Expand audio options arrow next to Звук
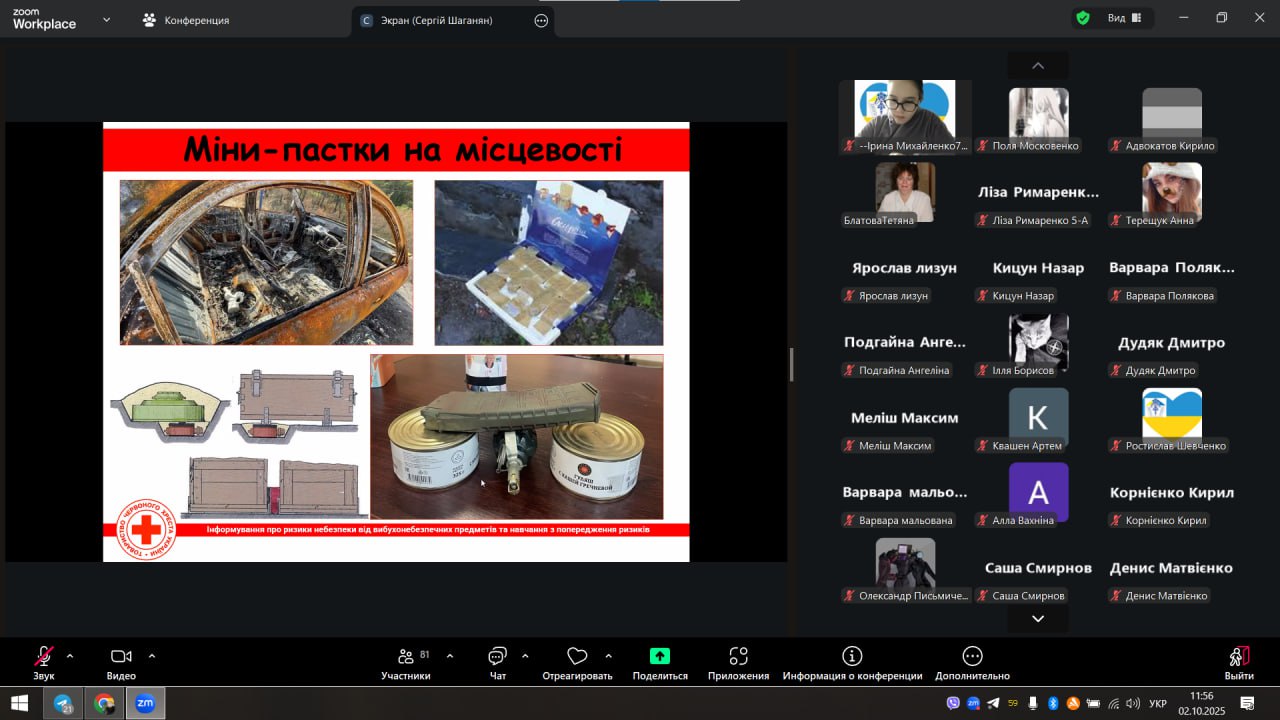Viewport: 1280px width, 720px height. 70,656
